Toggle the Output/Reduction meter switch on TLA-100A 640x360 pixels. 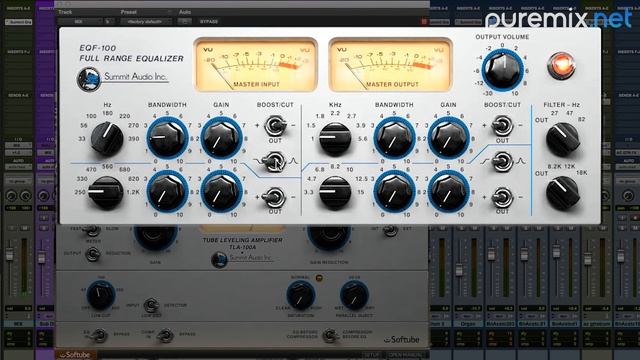click(x=93, y=254)
